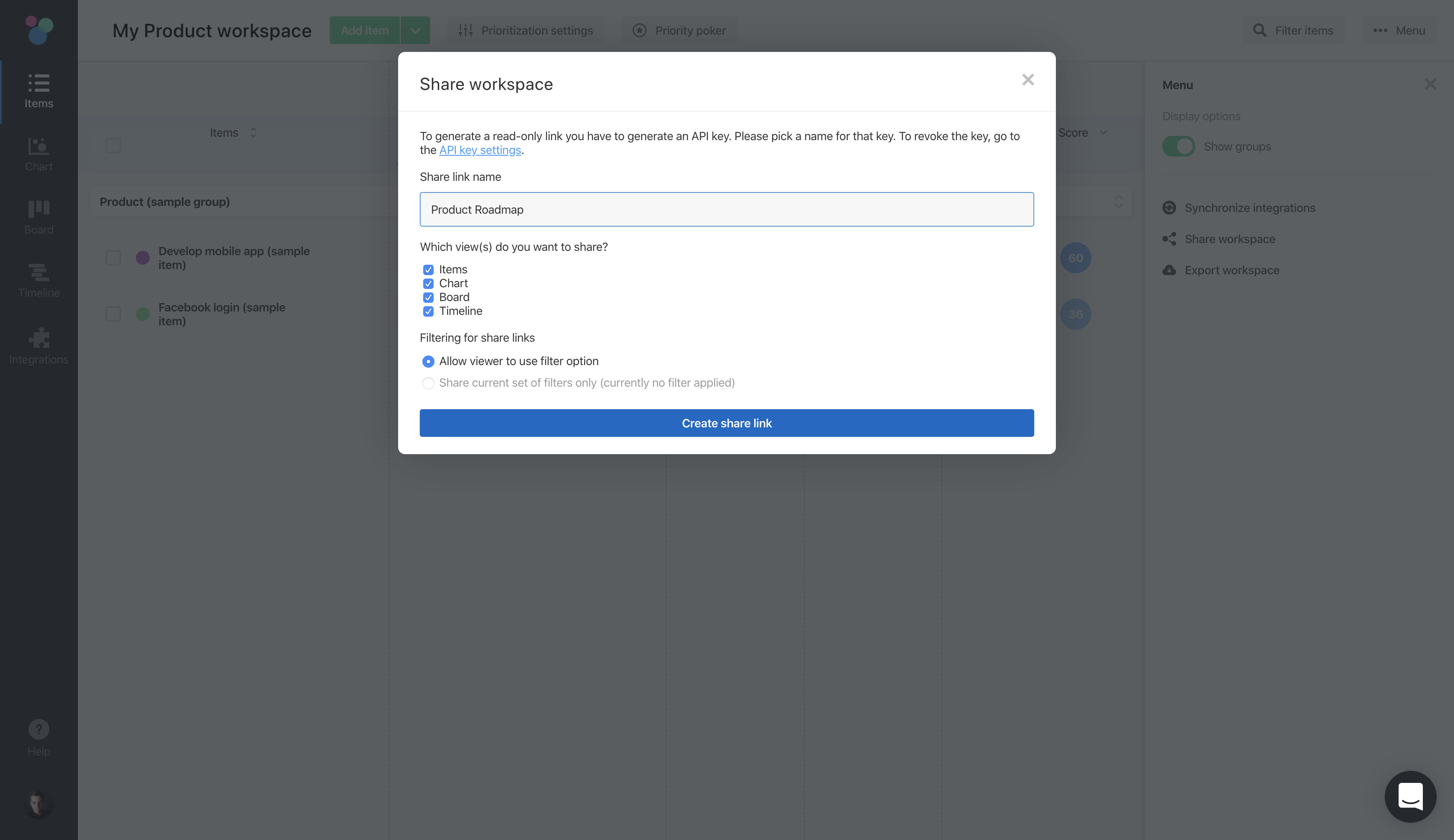Viewport: 1454px width, 840px height.
Task: Open the Timeline view
Action: (x=38, y=280)
